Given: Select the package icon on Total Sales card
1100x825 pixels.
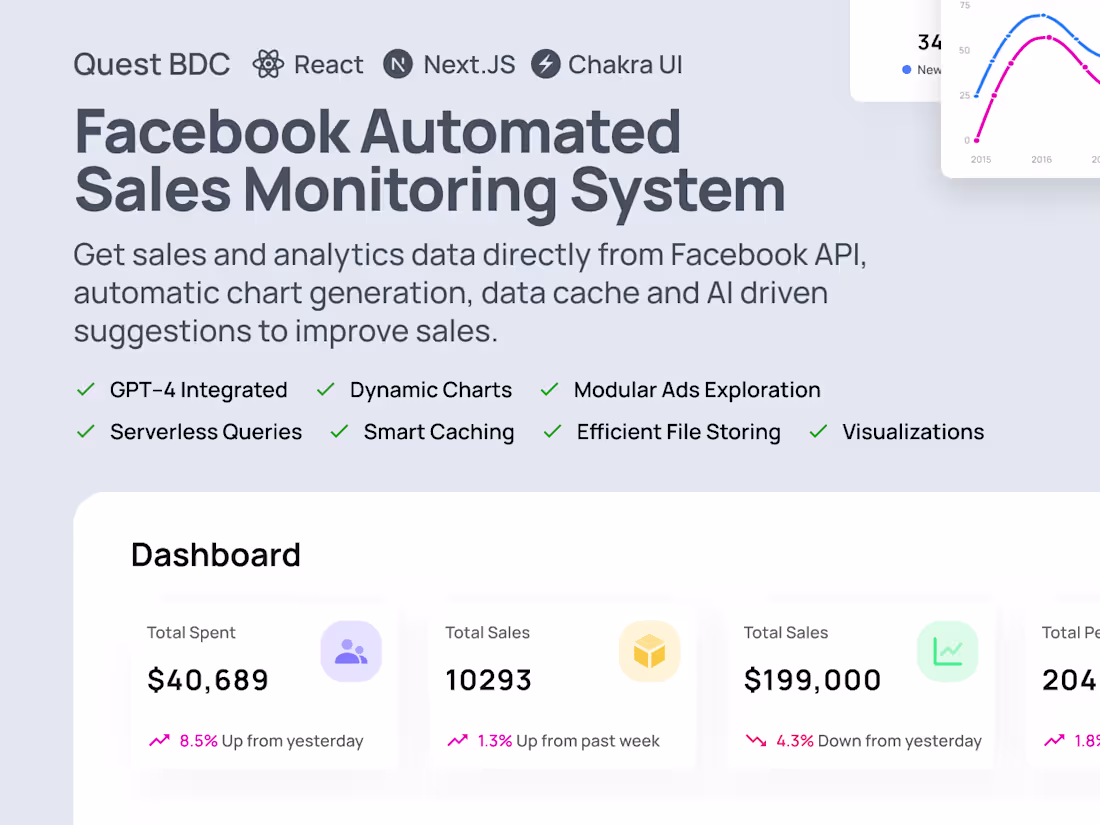Looking at the screenshot, I should point(650,651).
